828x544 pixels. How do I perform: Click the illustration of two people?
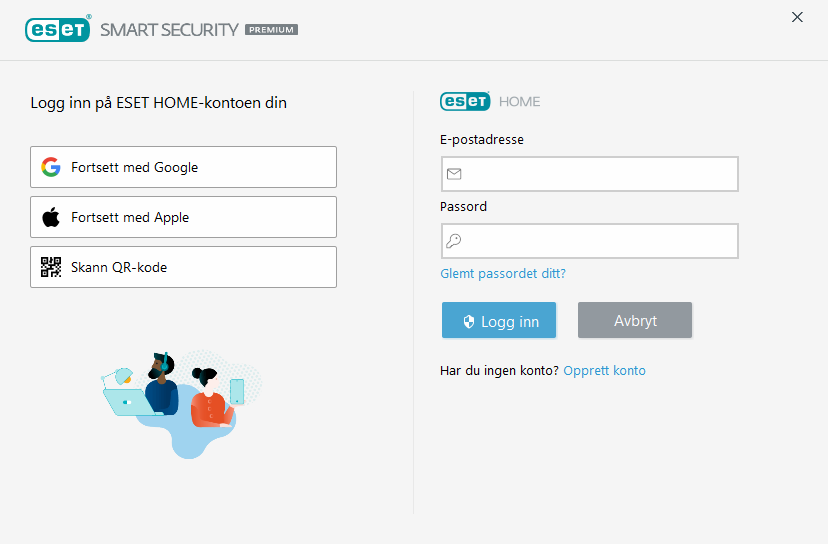click(182, 404)
